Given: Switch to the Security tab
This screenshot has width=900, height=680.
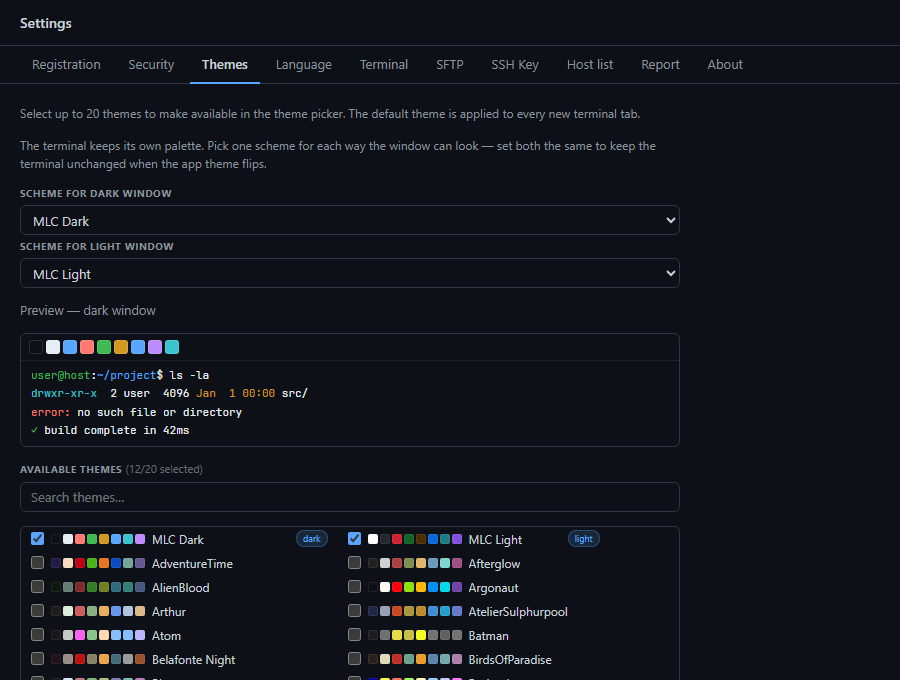Looking at the screenshot, I should [151, 64].
